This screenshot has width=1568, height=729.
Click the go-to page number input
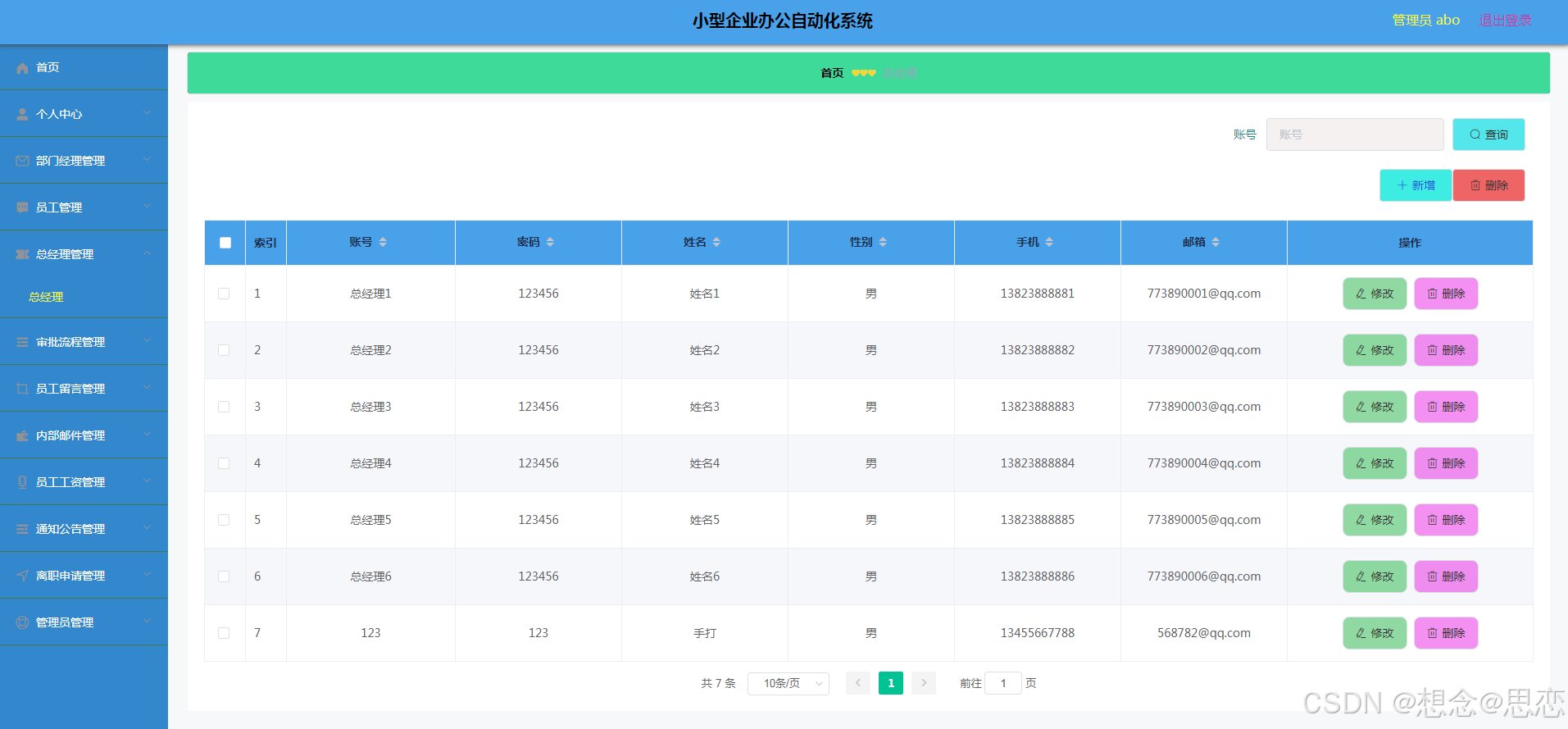click(1003, 684)
